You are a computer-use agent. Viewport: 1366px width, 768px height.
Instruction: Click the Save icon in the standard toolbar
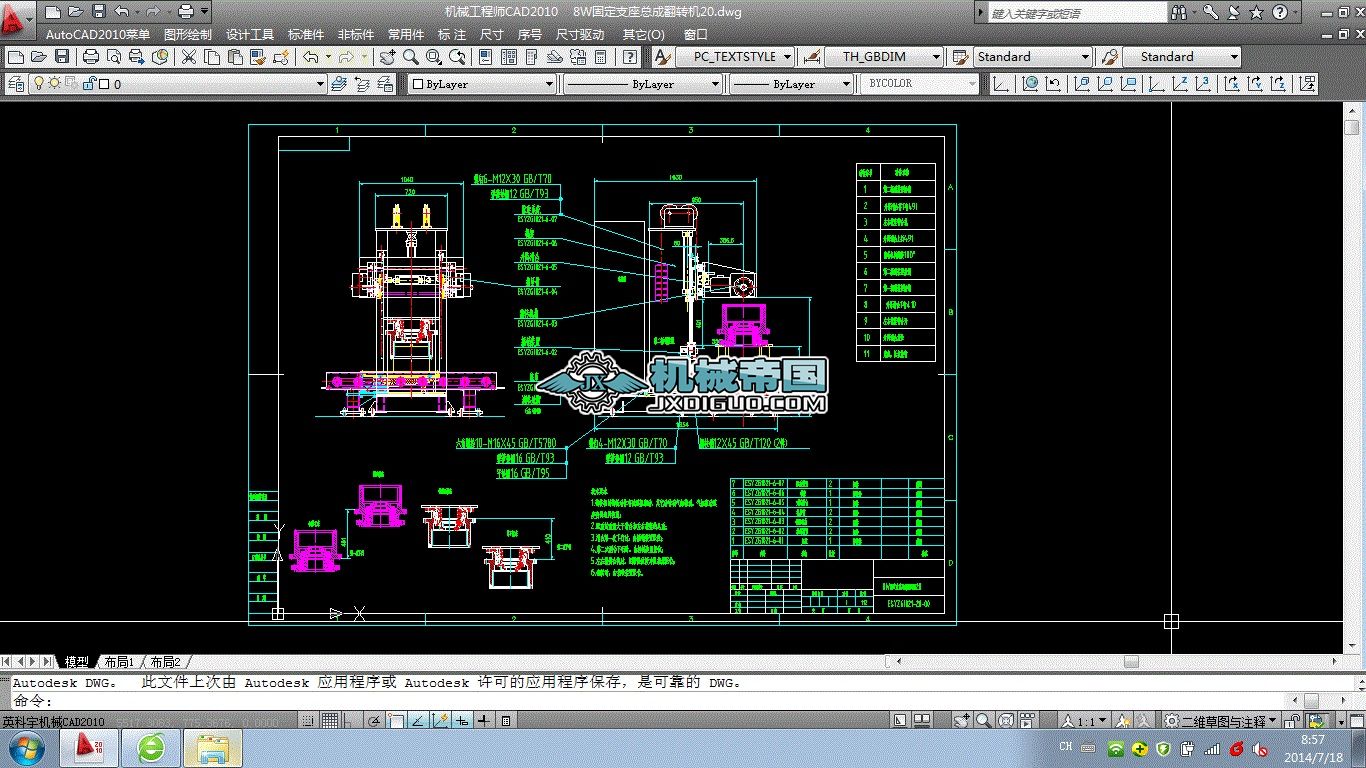pos(62,57)
